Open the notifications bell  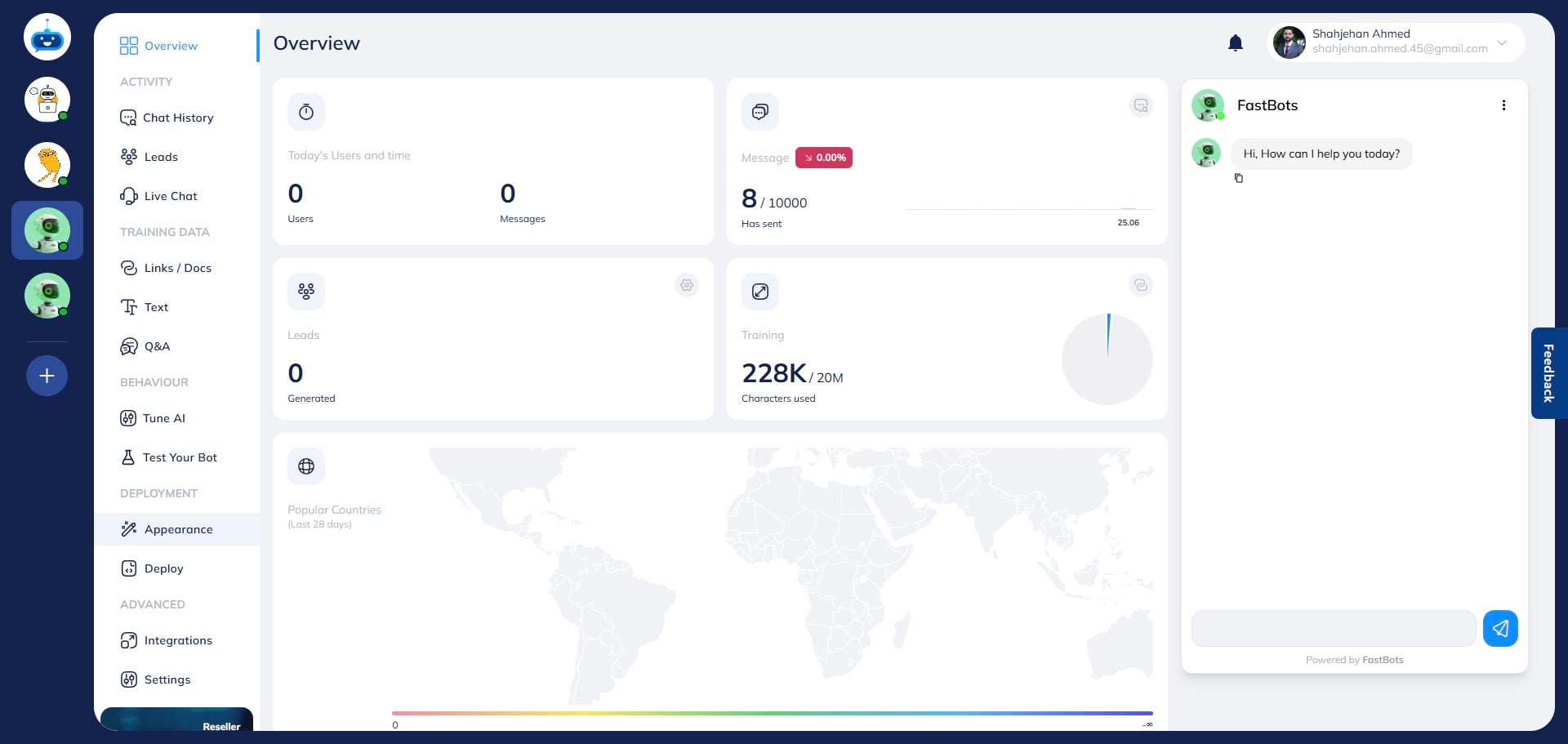(1236, 43)
